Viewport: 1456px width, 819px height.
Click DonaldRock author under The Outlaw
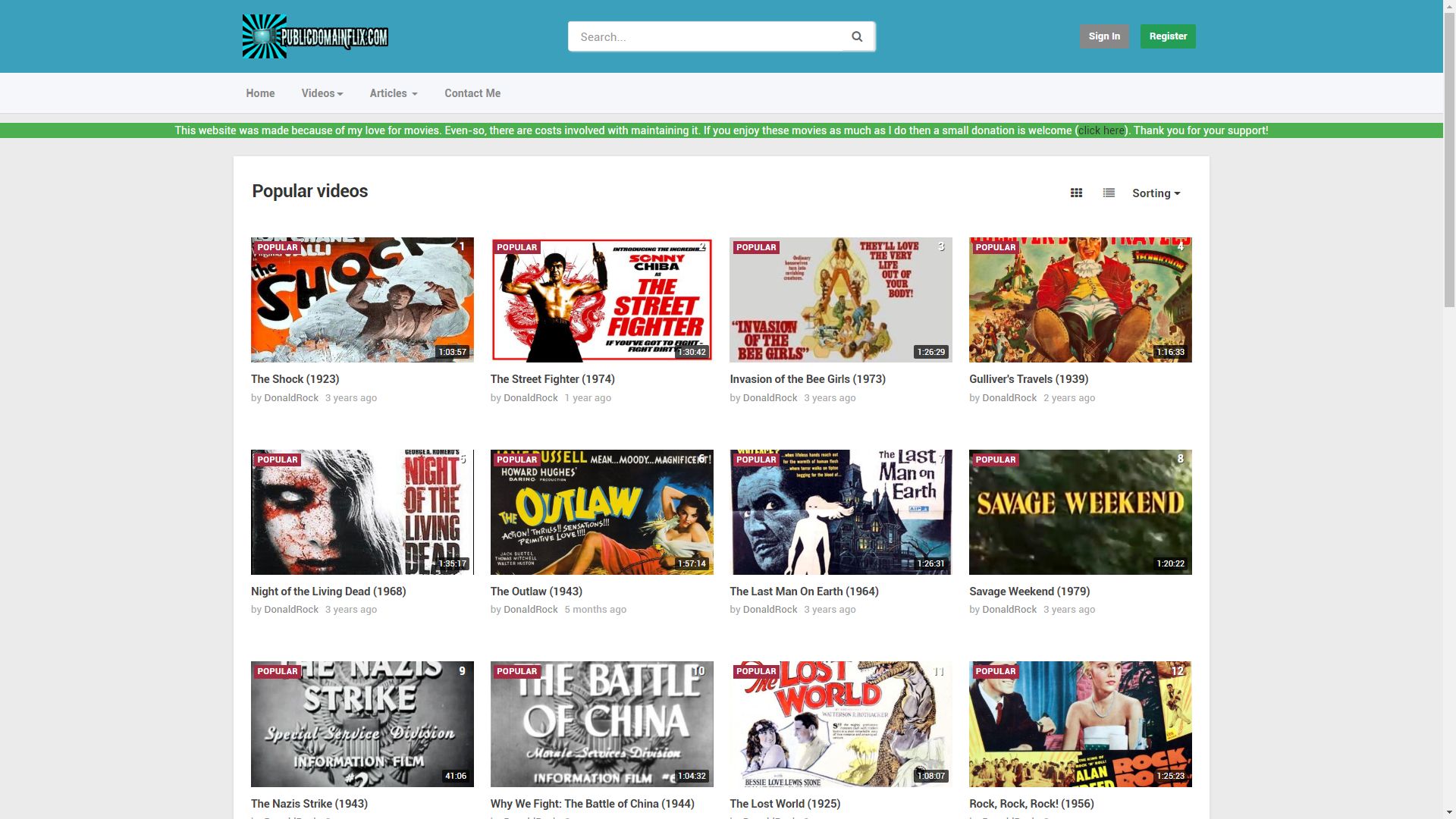click(x=531, y=610)
